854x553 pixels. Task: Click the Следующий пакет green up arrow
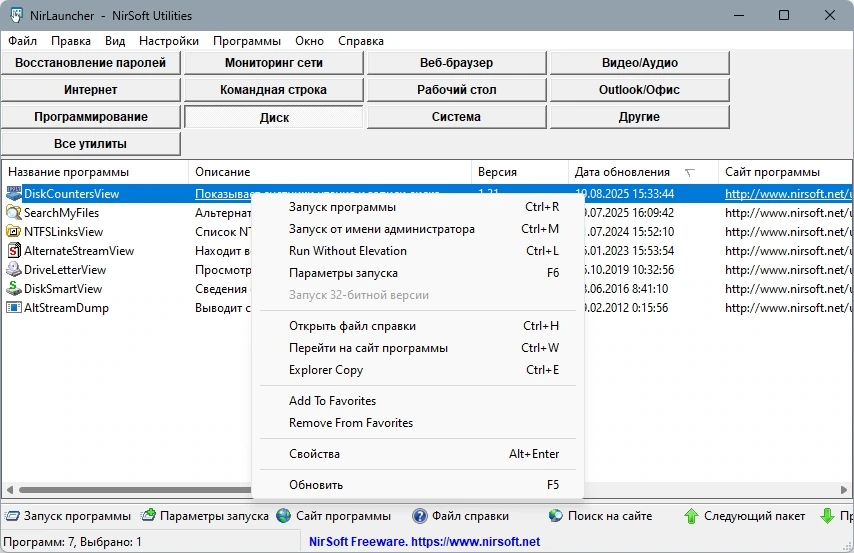pyautogui.click(x=691, y=515)
